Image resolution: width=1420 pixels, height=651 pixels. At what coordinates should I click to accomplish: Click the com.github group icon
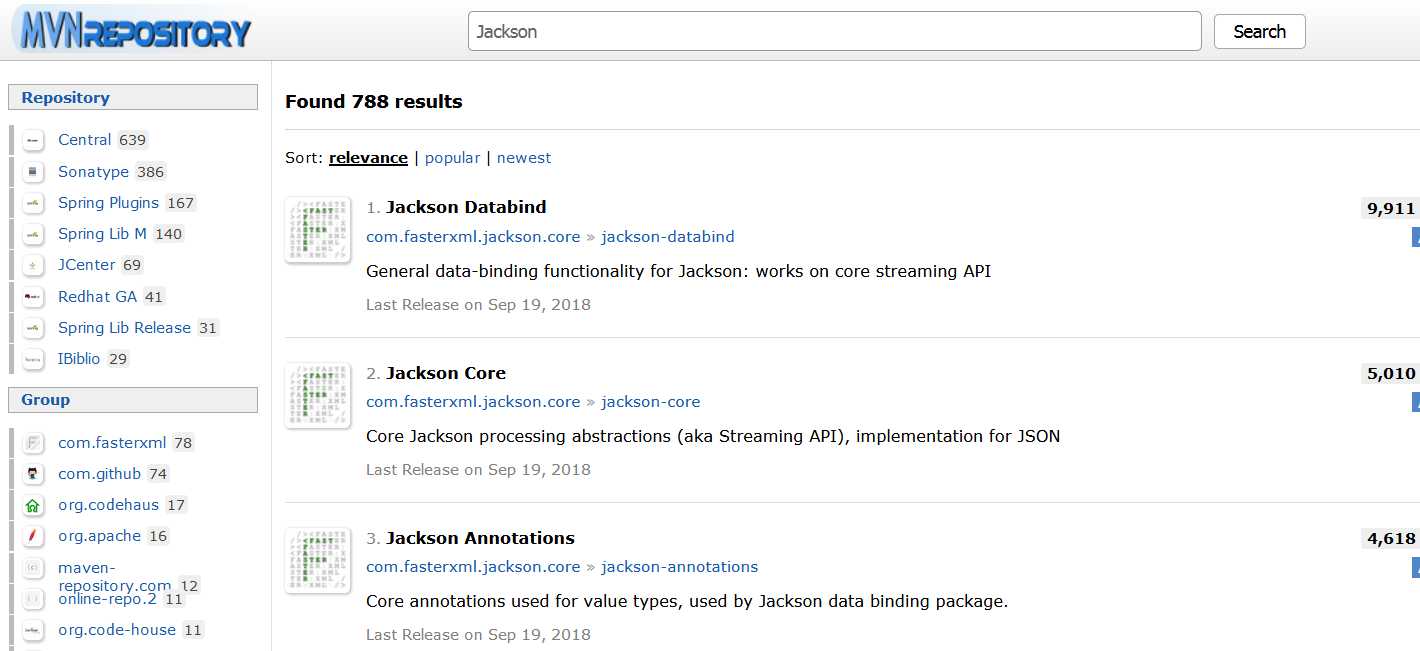pos(33,474)
